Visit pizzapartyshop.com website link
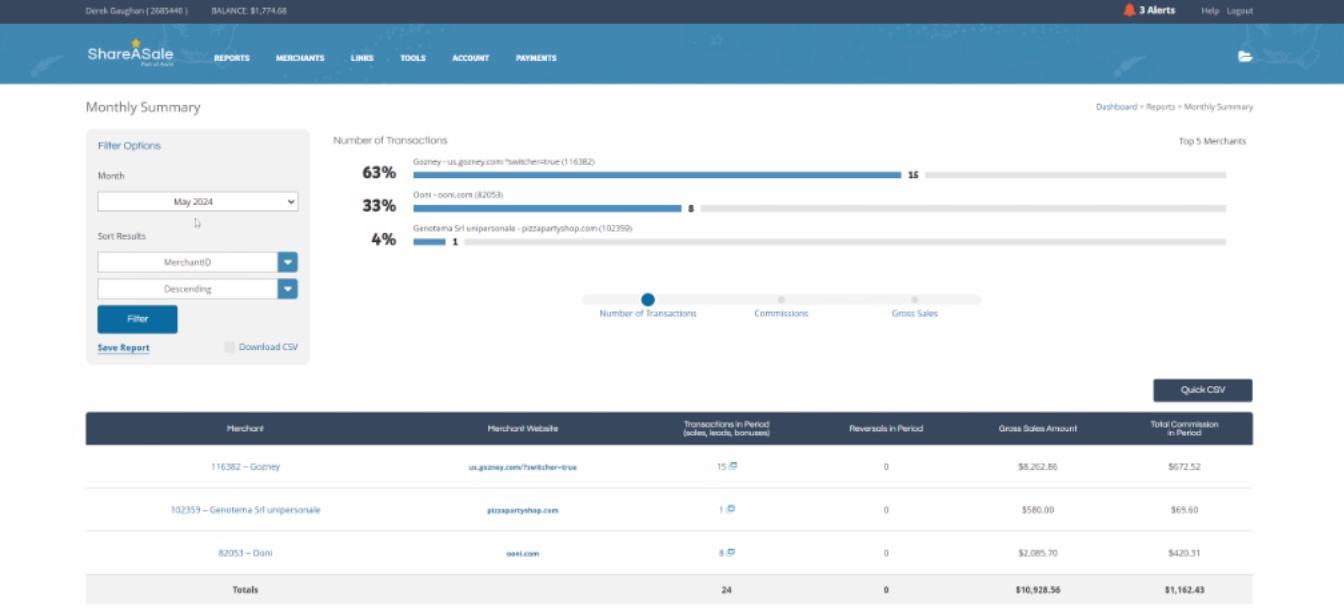The width and height of the screenshot is (1344, 616). pyautogui.click(x=523, y=510)
